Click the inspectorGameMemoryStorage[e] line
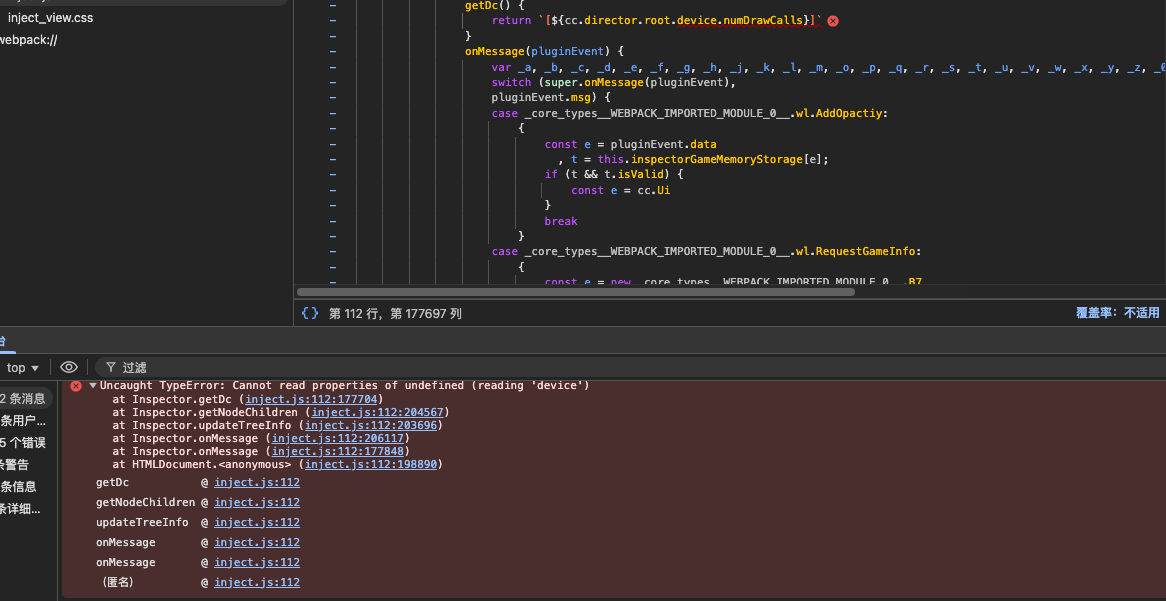Image resolution: width=1166 pixels, height=601 pixels. coord(693,159)
